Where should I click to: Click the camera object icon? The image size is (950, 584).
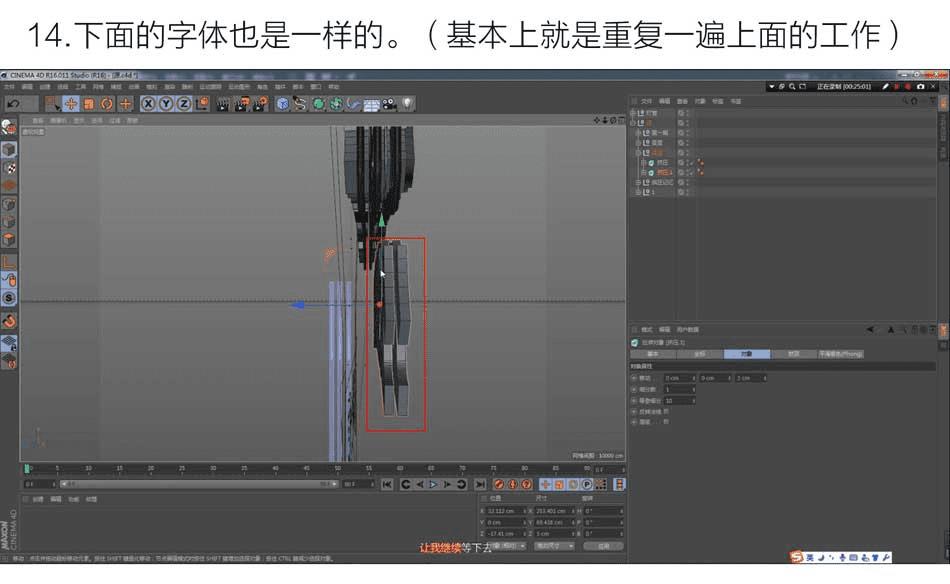click(390, 104)
